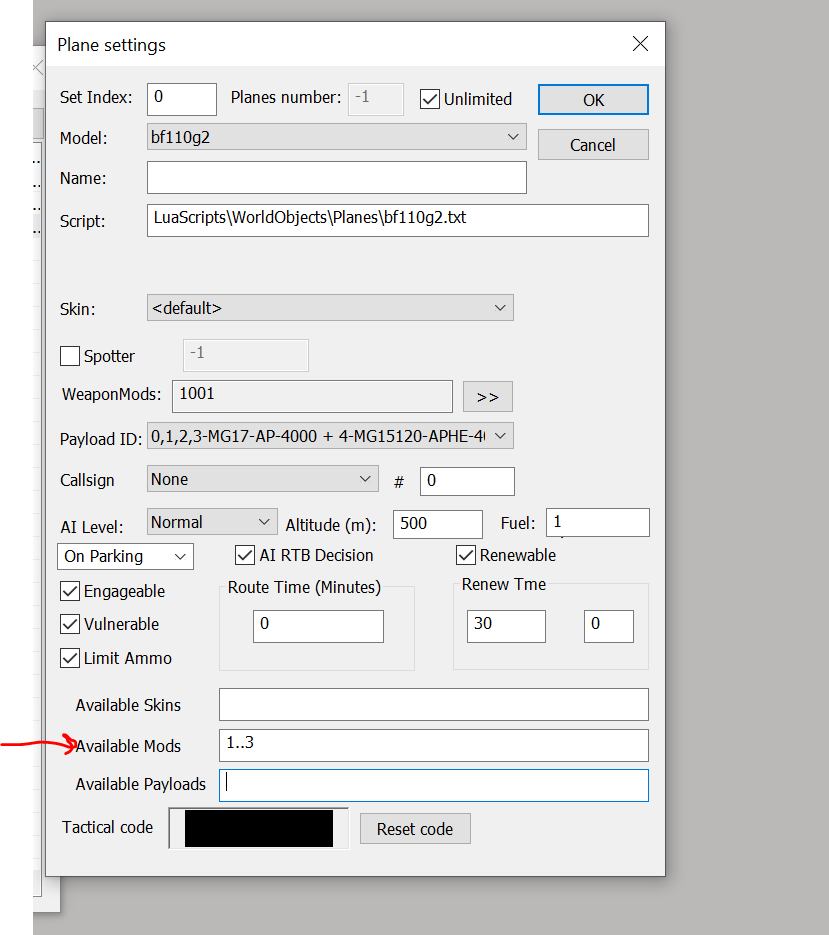Expand the Callsign dropdown
This screenshot has width=829, height=935.
262,480
